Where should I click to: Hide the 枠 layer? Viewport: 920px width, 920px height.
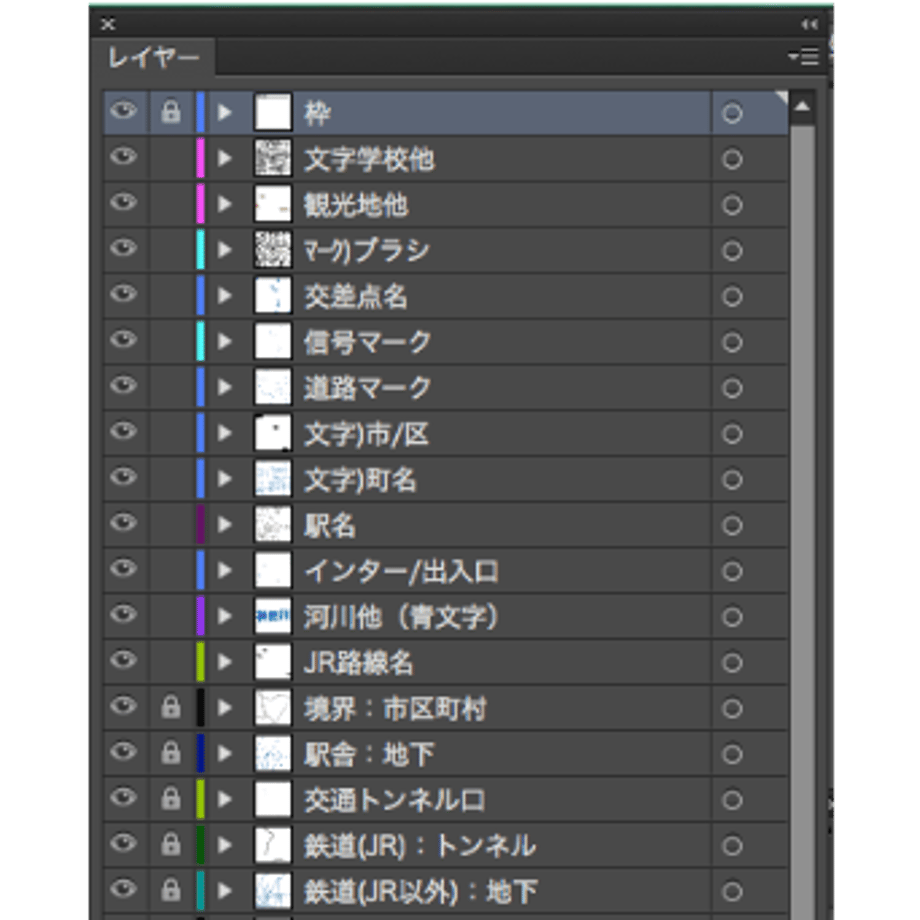124,110
